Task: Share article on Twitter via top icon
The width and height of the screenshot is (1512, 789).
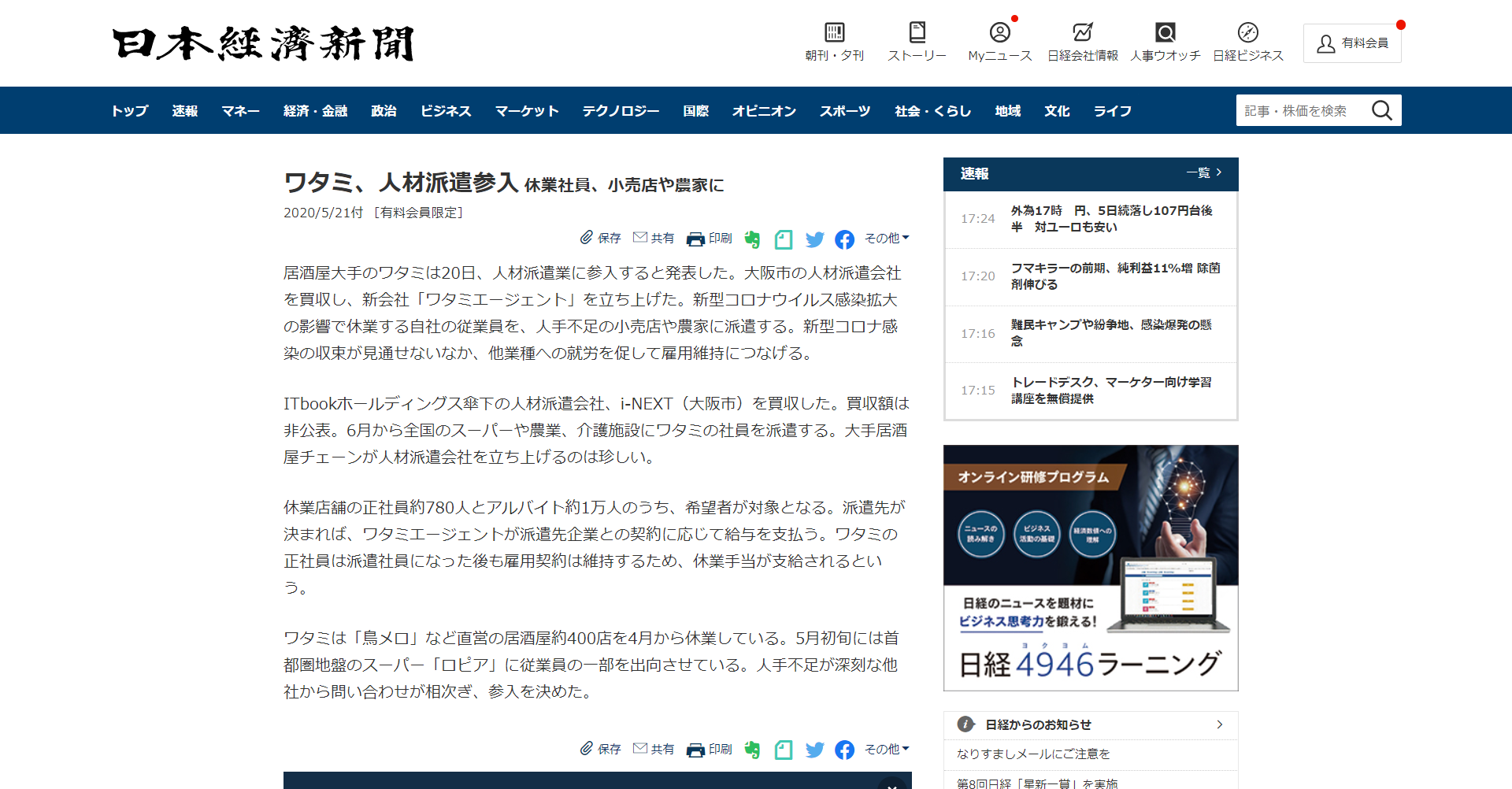Action: tap(814, 239)
